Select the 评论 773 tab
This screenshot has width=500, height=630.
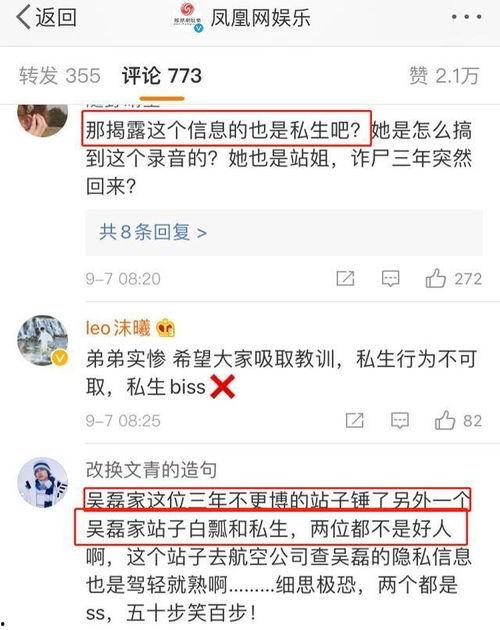point(162,76)
